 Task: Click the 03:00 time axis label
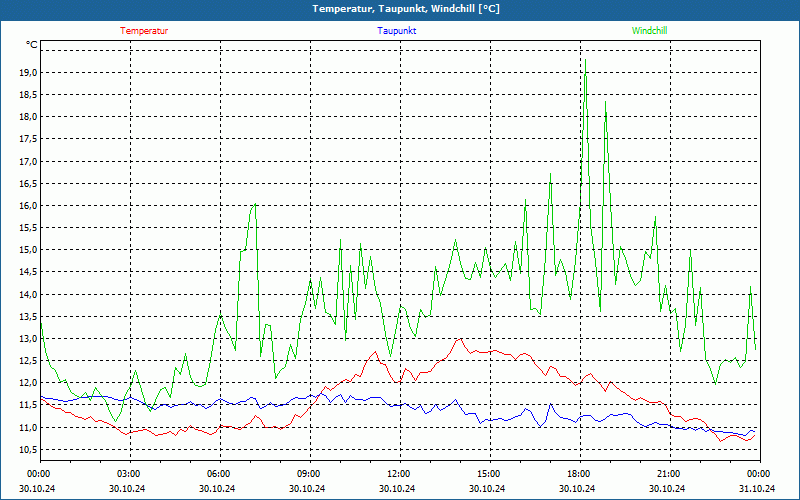(x=129, y=474)
